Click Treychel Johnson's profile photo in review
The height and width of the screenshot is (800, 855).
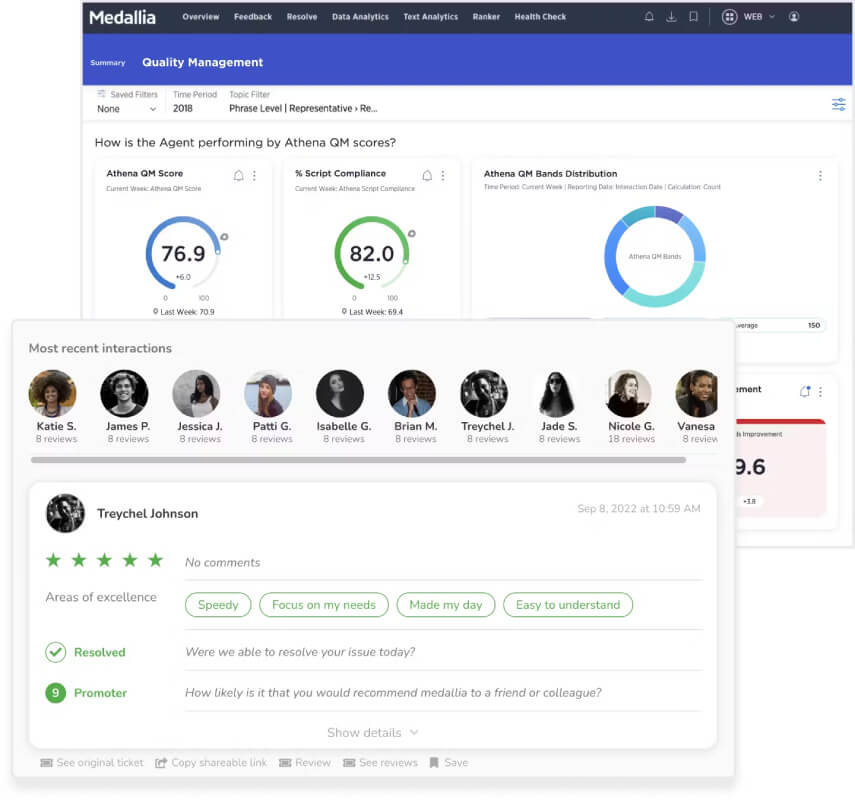[x=65, y=513]
